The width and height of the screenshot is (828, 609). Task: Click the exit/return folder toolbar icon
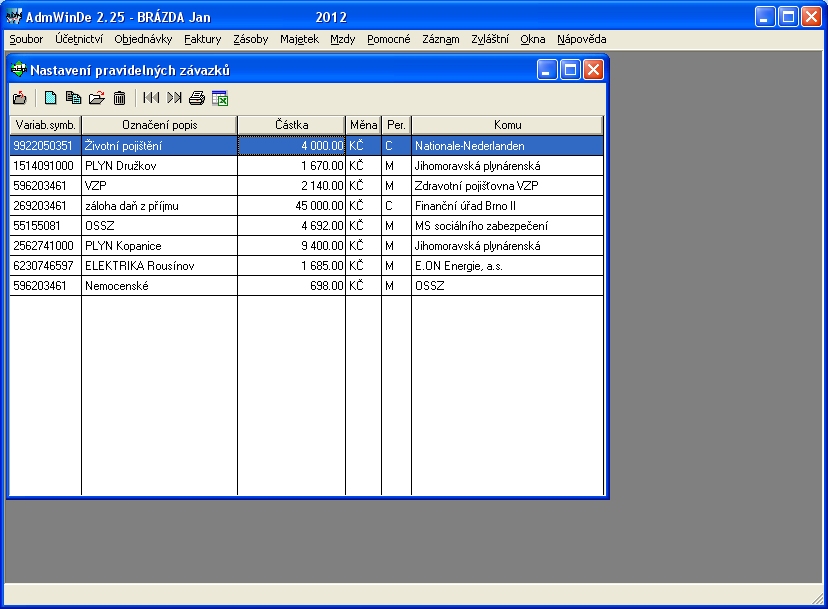(20, 98)
